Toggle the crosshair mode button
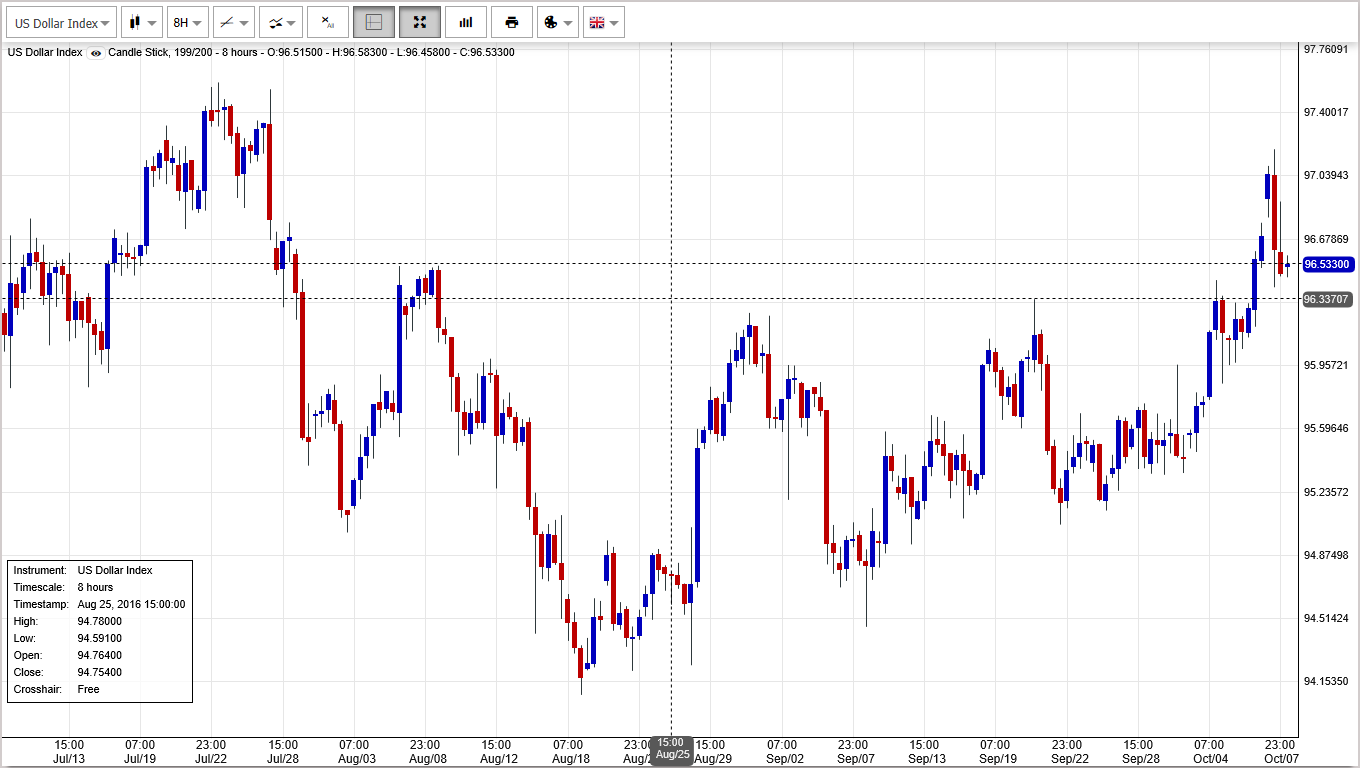 (374, 22)
